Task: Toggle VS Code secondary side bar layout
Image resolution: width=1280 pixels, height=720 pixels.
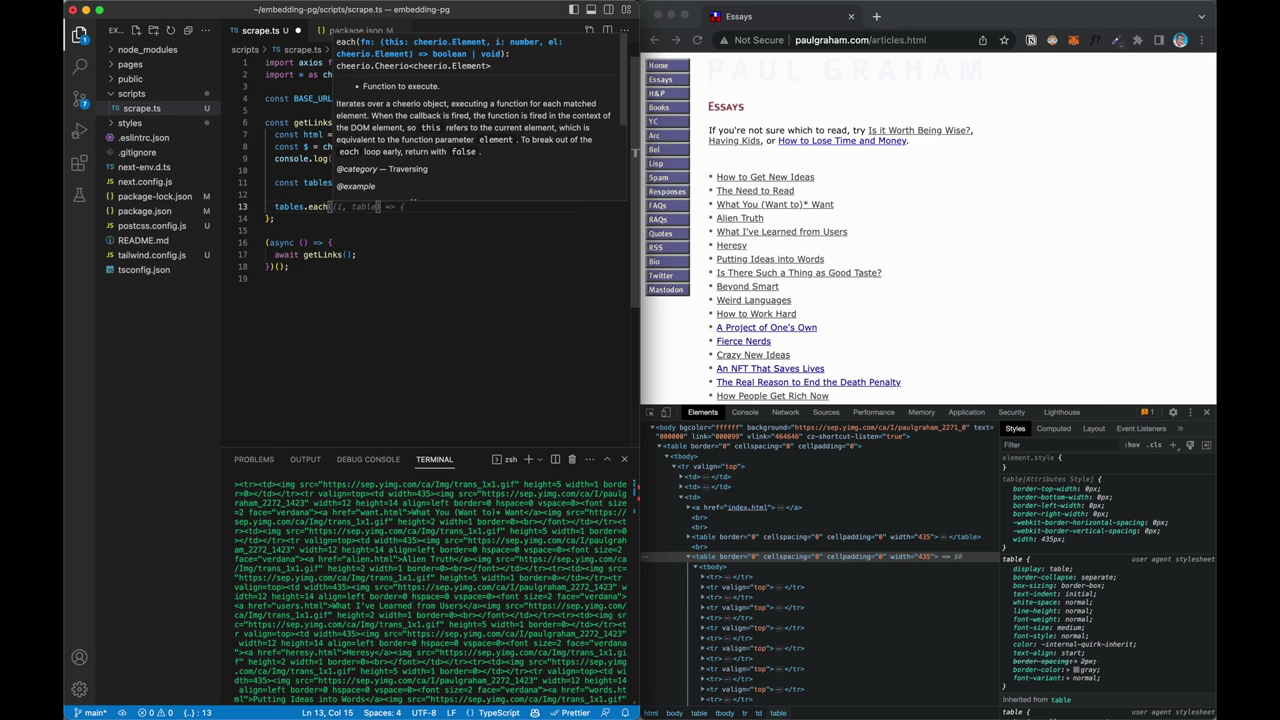Action: pos(608,9)
